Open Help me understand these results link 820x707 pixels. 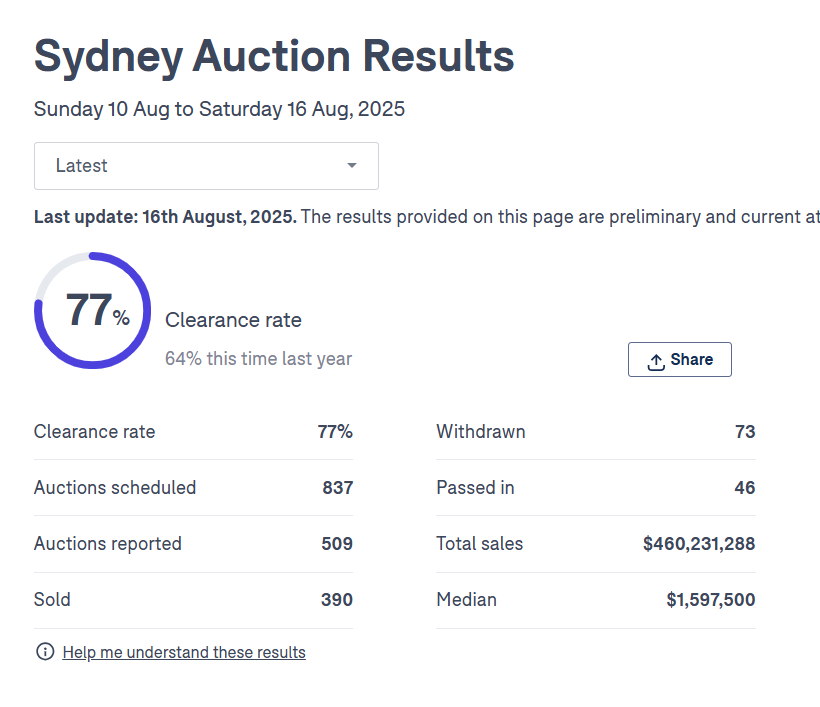[x=184, y=652]
